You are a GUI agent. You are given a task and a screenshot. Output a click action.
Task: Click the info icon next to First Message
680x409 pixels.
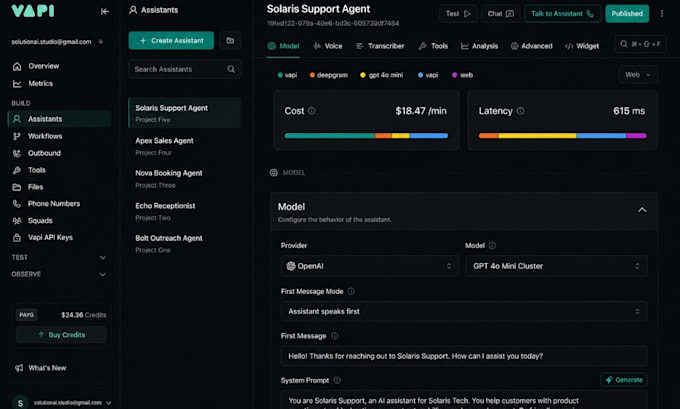coord(335,336)
